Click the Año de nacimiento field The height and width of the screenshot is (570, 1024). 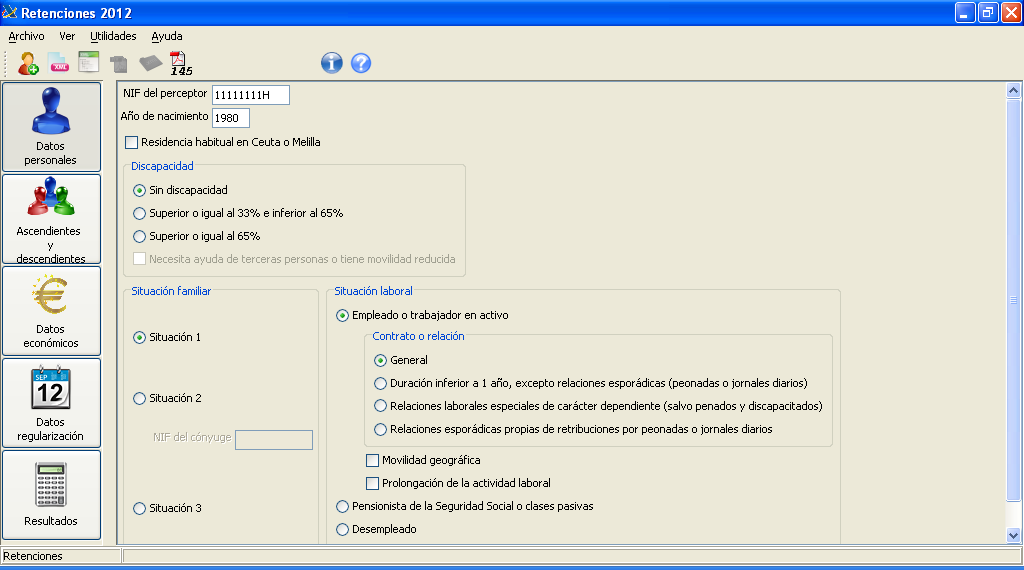(x=230, y=118)
